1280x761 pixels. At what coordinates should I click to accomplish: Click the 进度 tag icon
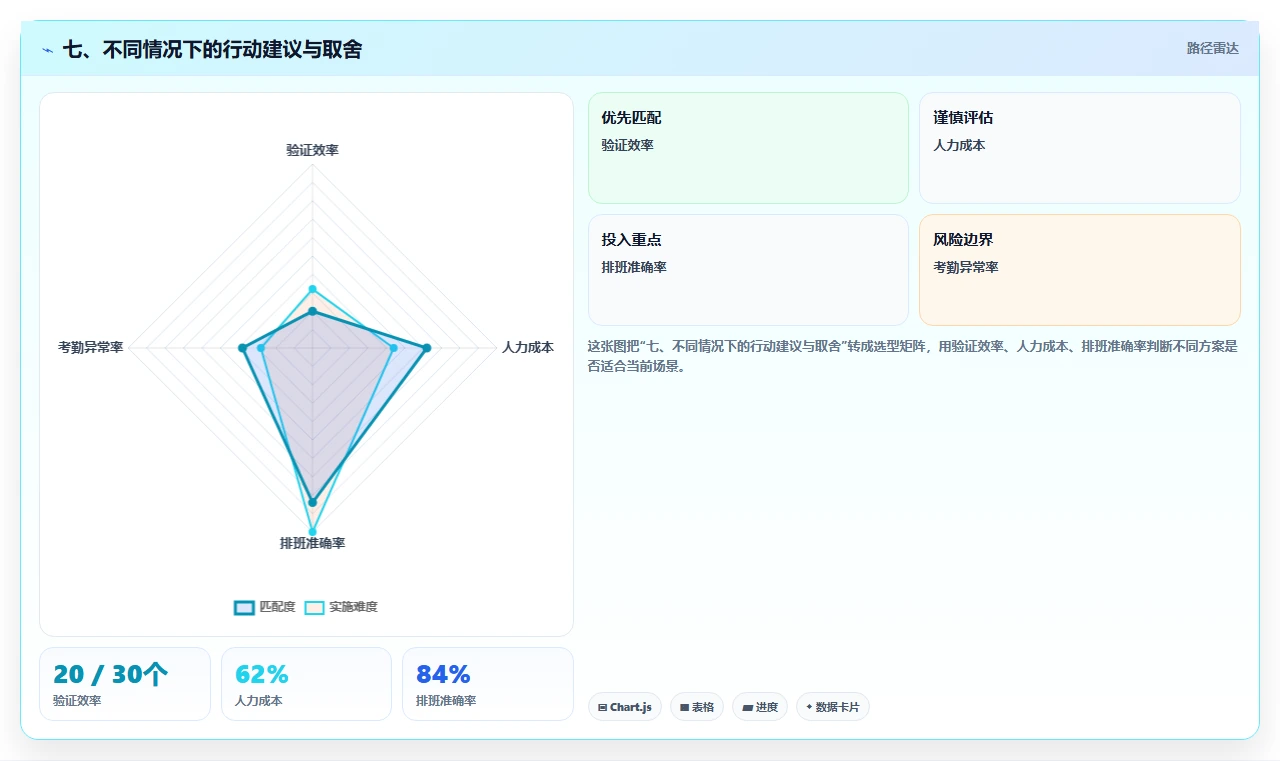coord(747,707)
